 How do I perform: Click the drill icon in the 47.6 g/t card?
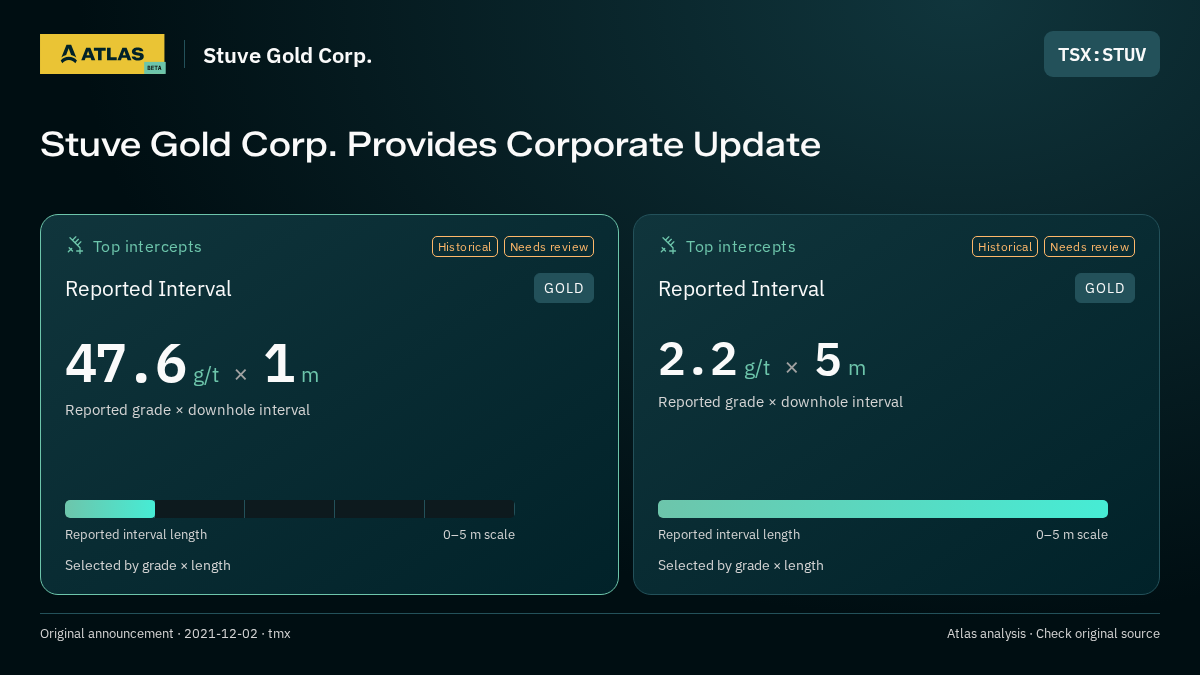75,245
